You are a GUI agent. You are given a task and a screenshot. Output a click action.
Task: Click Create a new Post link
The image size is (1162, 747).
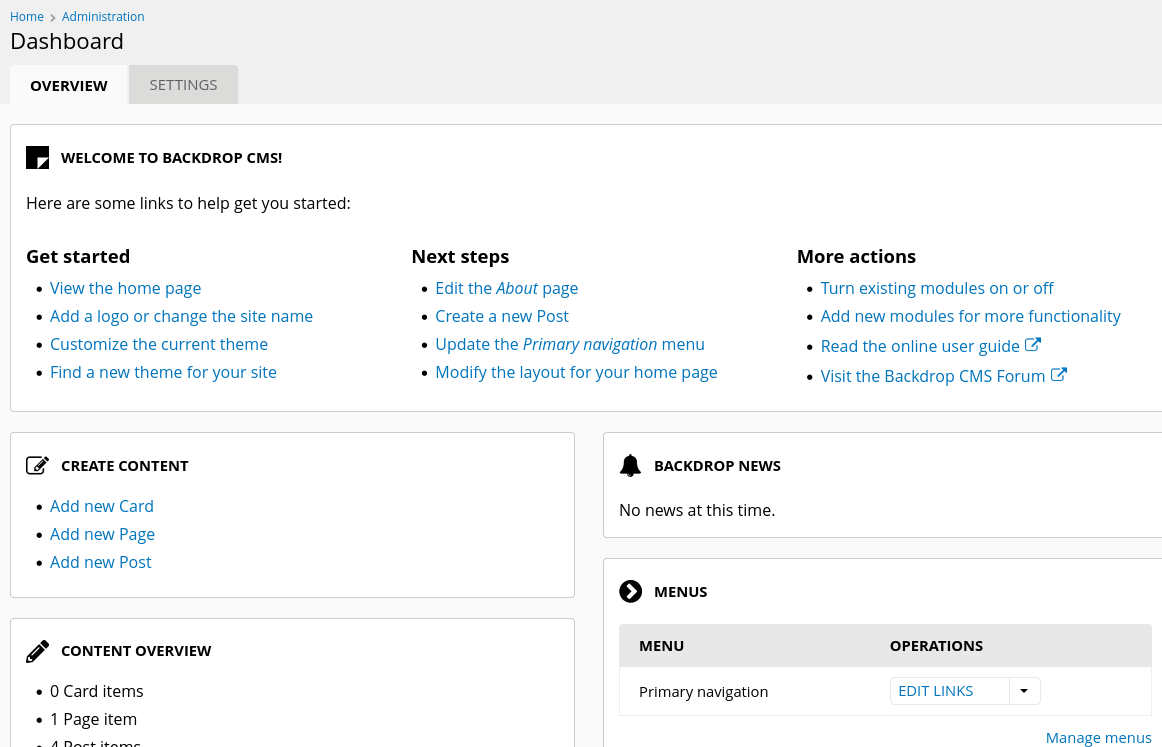pyautogui.click(x=501, y=316)
